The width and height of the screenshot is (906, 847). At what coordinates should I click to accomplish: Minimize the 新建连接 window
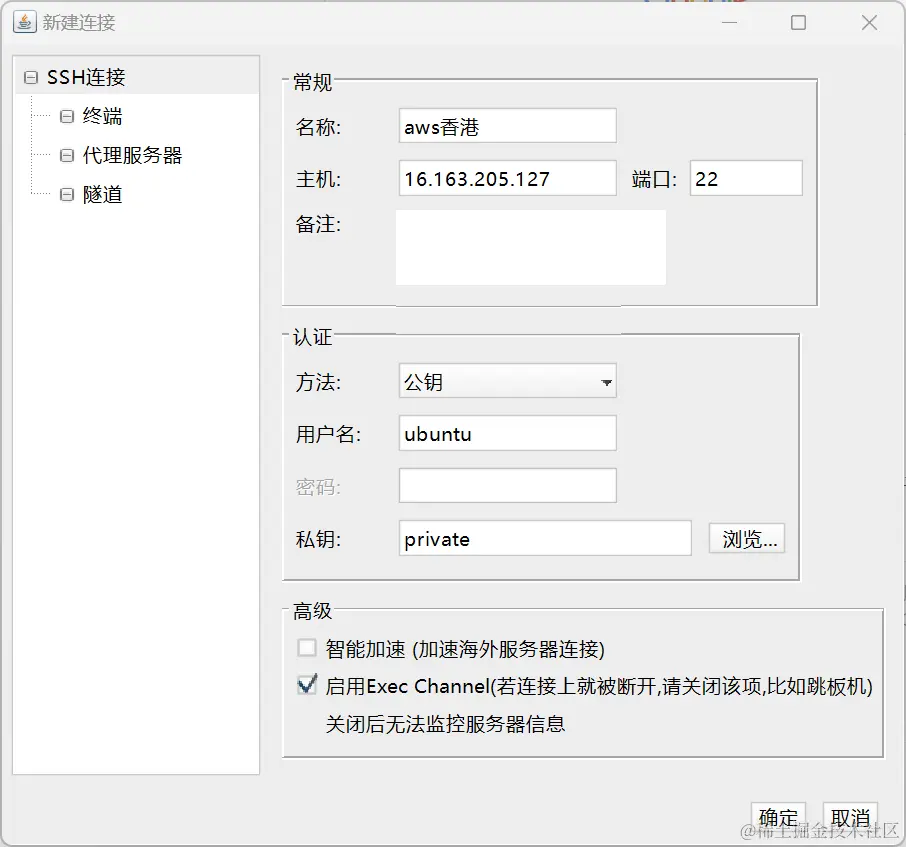[x=730, y=23]
